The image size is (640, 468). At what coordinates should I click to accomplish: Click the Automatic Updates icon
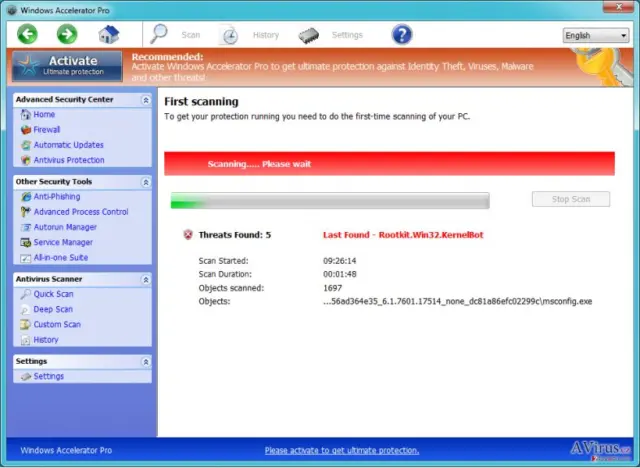26,145
